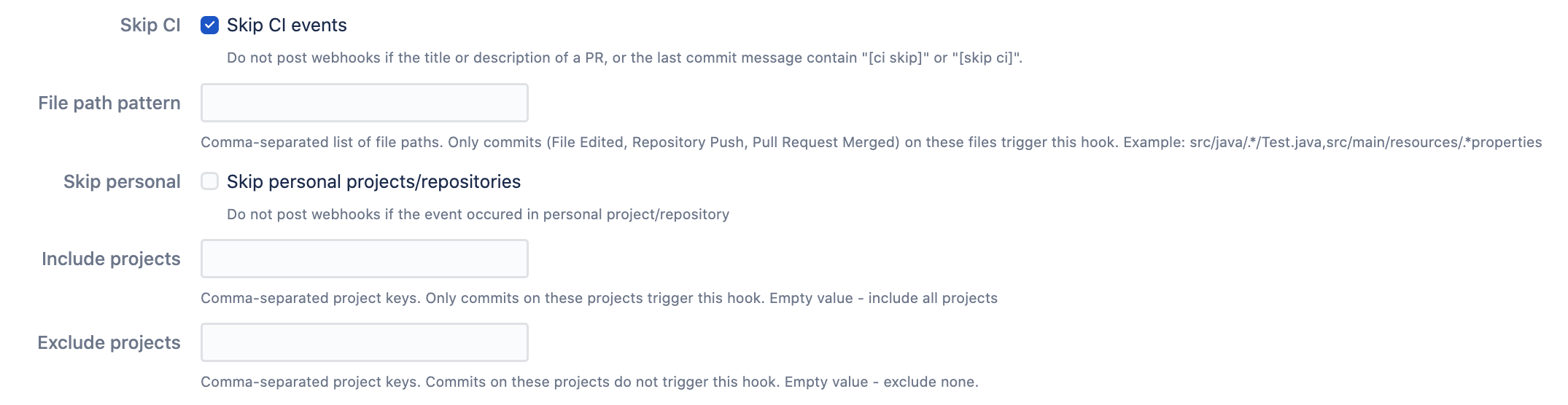Focus the File path pattern input field
The height and width of the screenshot is (405, 1568).
(x=364, y=103)
